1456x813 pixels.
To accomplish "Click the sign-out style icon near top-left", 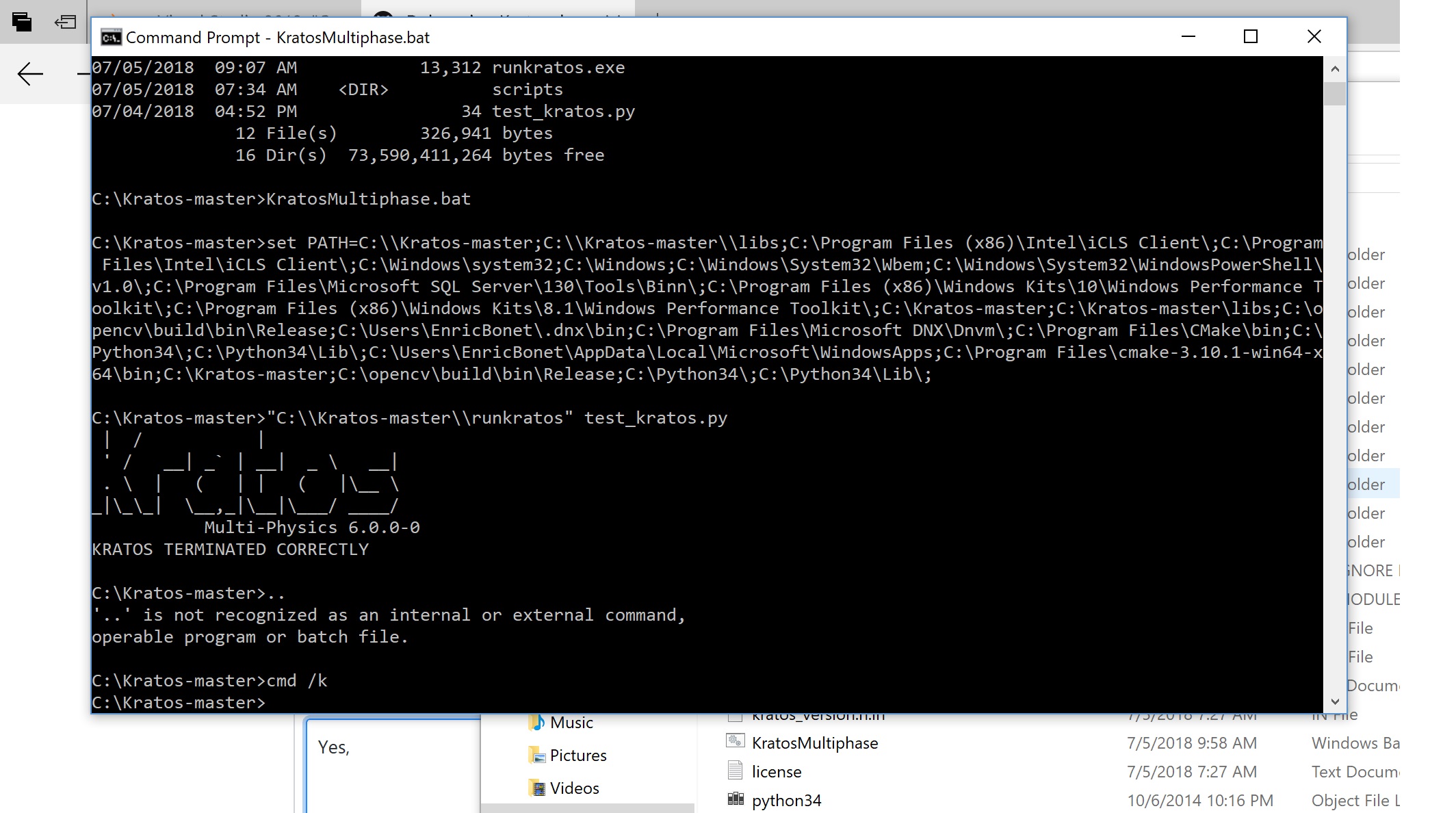I will pyautogui.click(x=66, y=22).
